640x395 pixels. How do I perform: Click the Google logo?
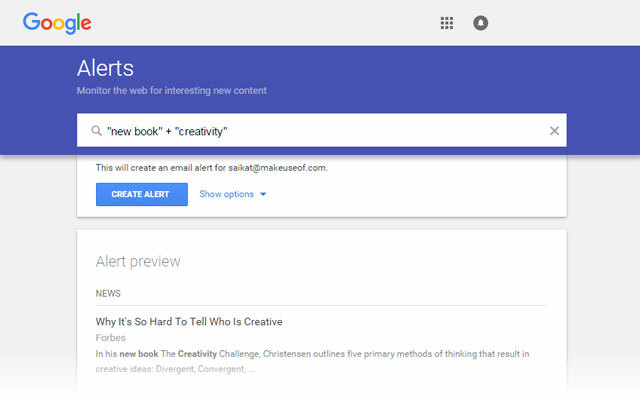coord(57,23)
